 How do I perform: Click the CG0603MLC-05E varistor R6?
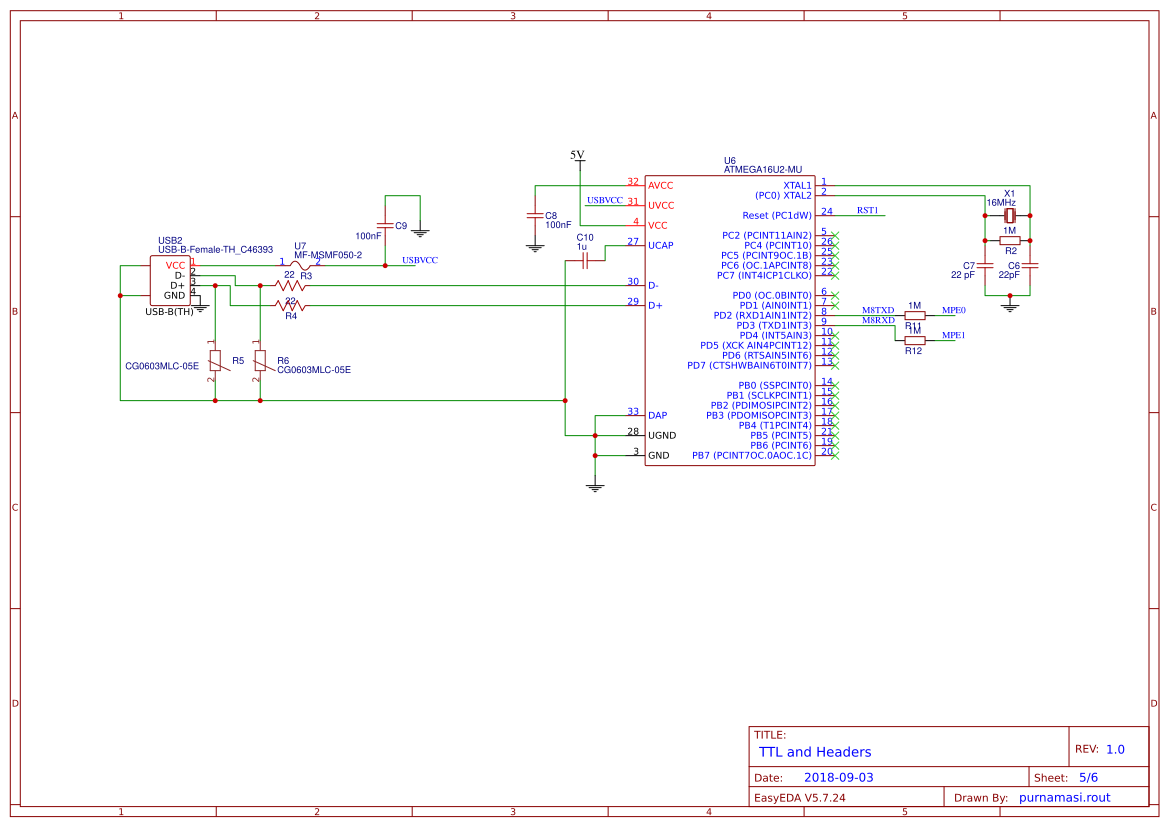[260, 362]
